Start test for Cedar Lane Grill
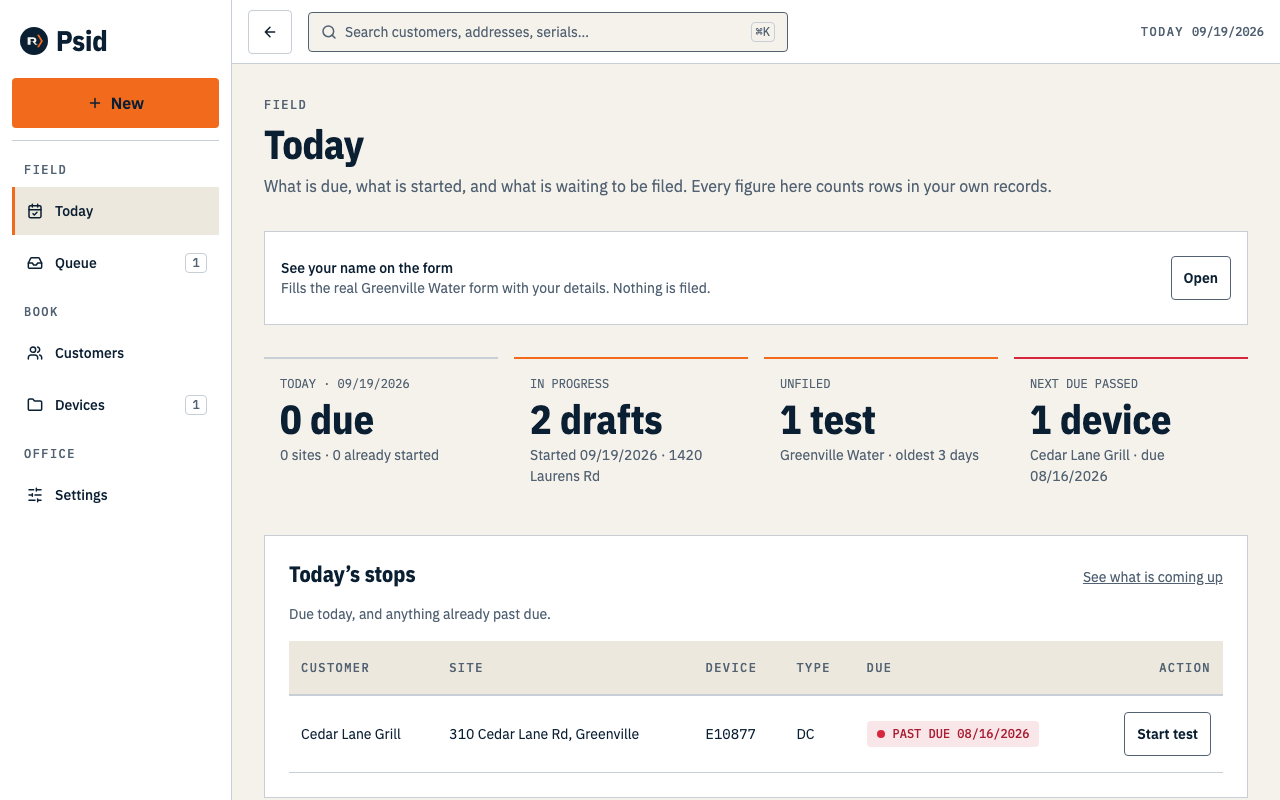Image resolution: width=1280 pixels, height=800 pixels. (x=1167, y=734)
